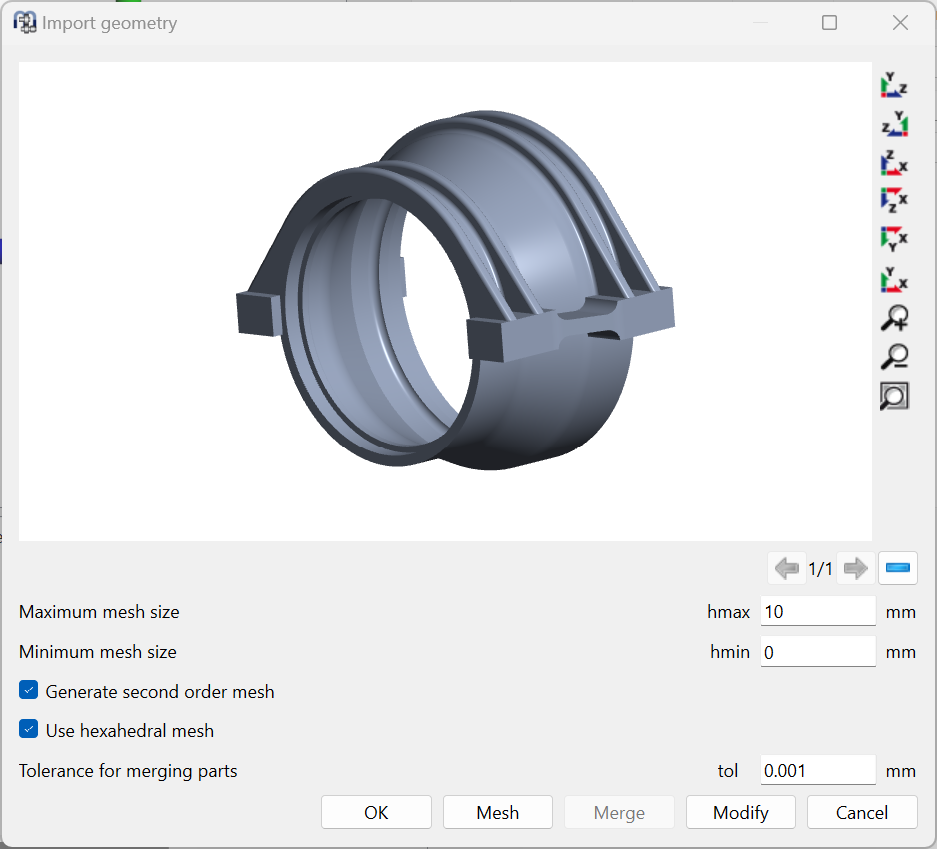Confirm the import with OK

(376, 812)
